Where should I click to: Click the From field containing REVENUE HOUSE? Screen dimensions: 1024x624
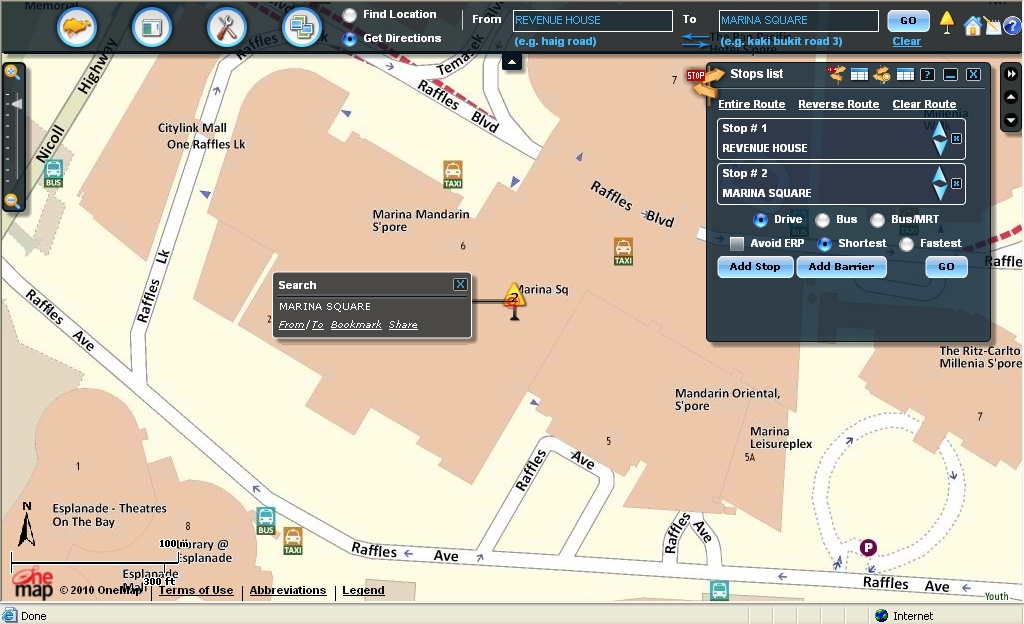coord(592,19)
